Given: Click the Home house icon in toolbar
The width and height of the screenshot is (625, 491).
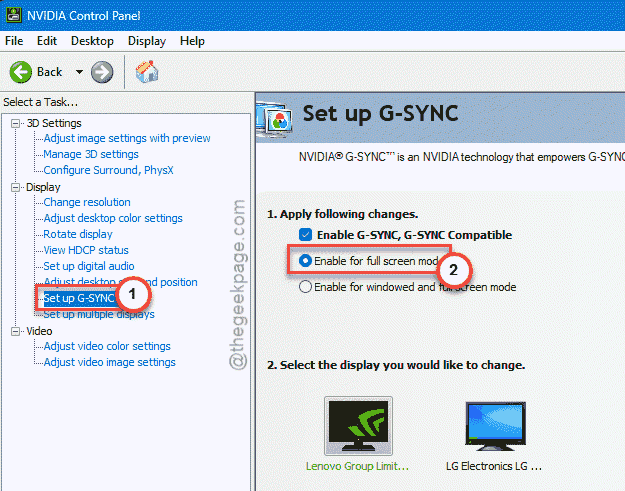Looking at the screenshot, I should pyautogui.click(x=147, y=72).
